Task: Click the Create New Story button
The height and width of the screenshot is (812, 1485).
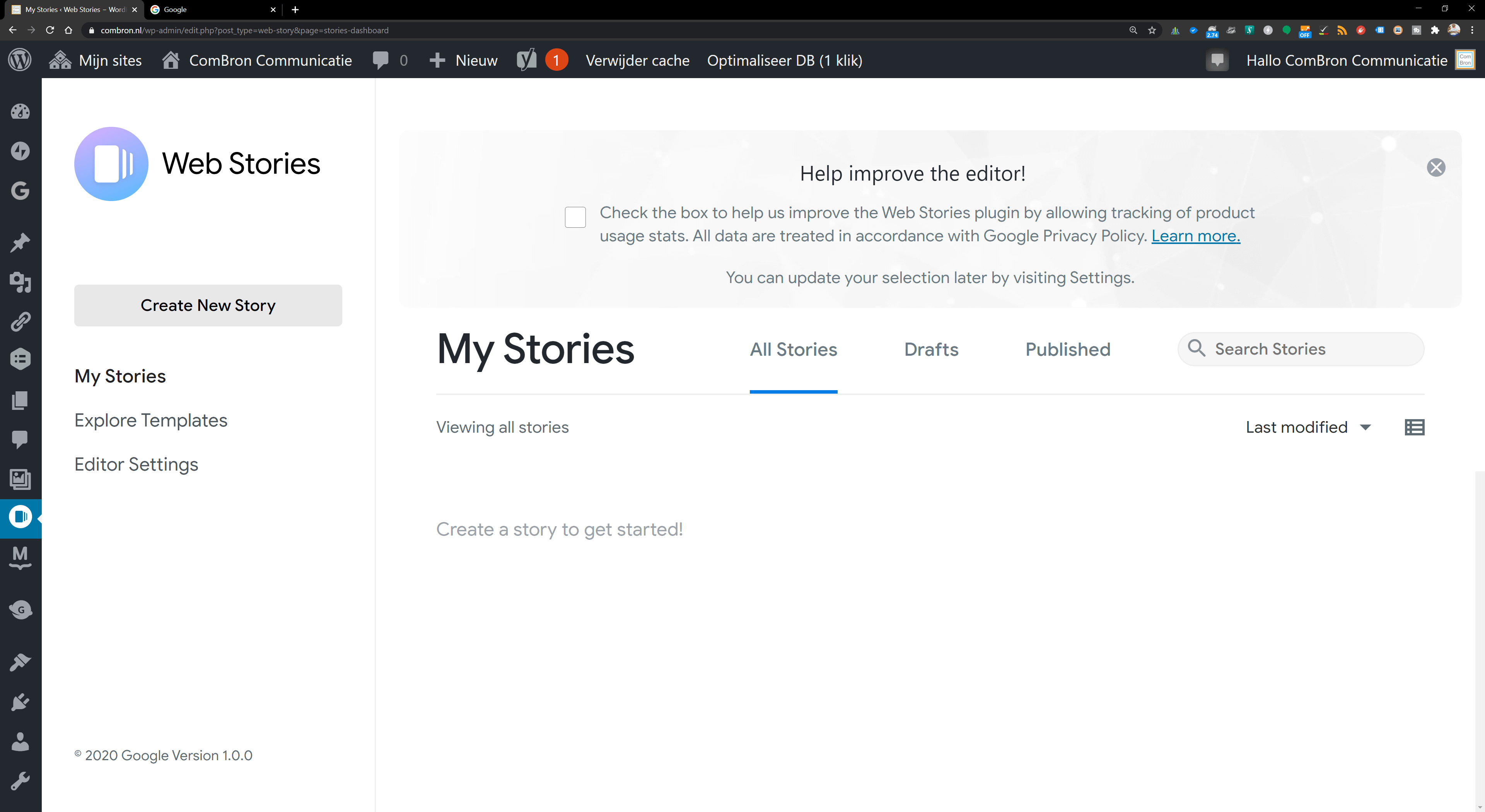Action: [208, 305]
